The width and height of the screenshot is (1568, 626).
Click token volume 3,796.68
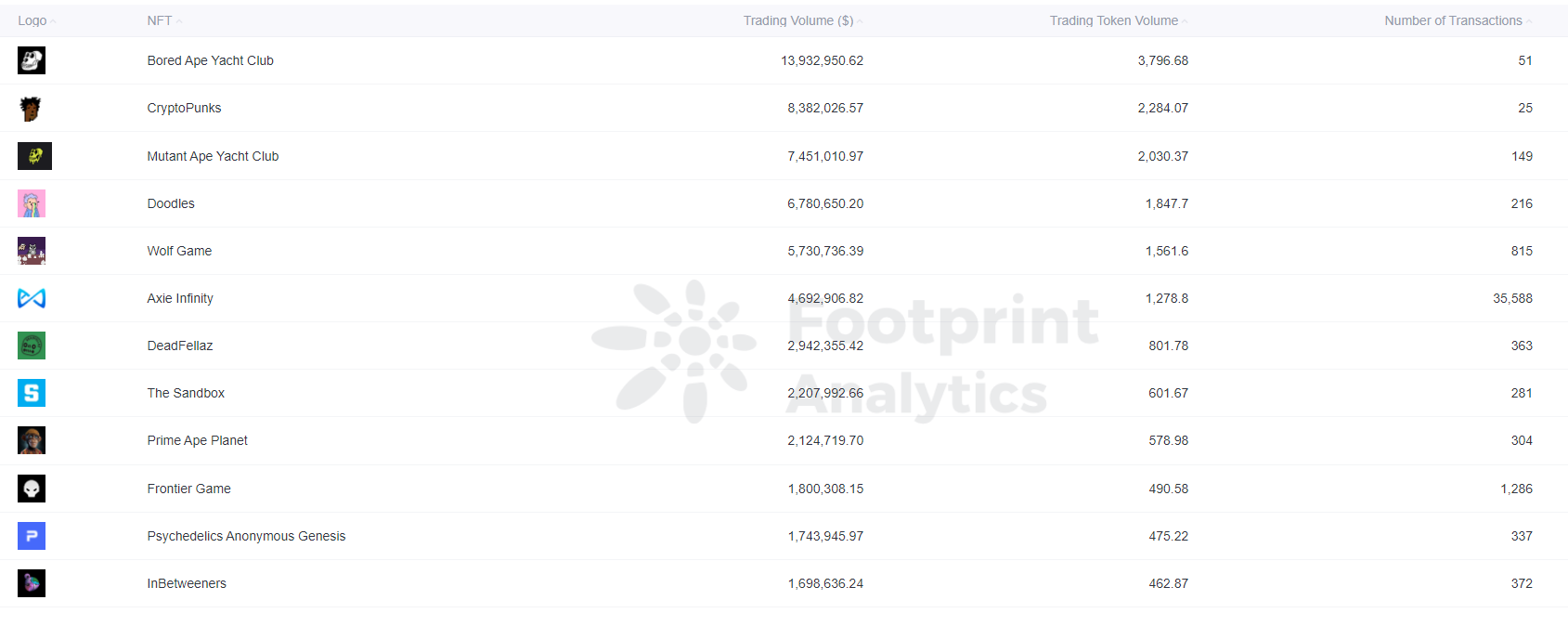[1163, 60]
